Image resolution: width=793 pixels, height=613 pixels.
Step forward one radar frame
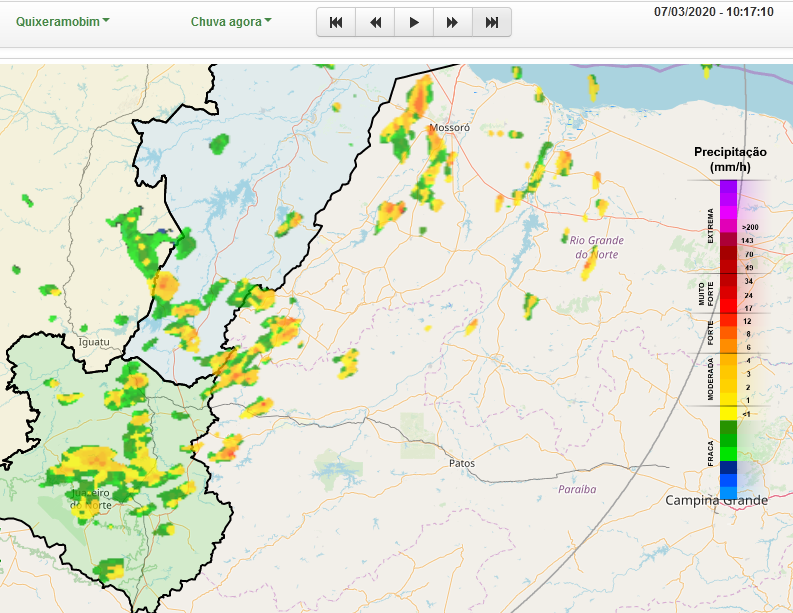453,22
